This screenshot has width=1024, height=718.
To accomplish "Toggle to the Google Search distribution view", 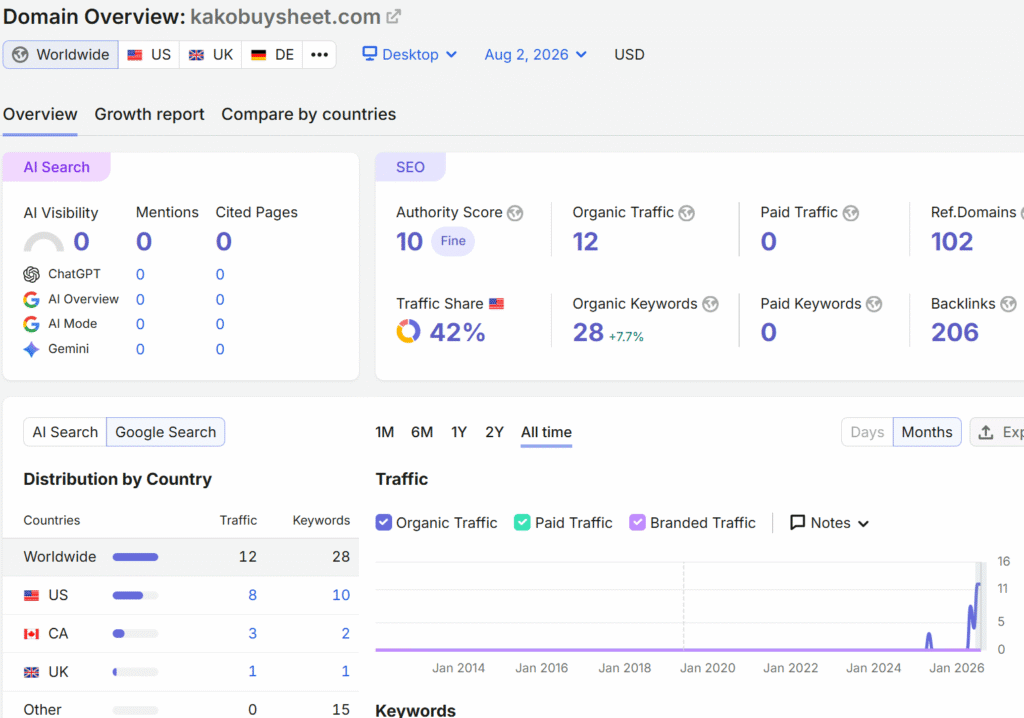I will [x=166, y=432].
